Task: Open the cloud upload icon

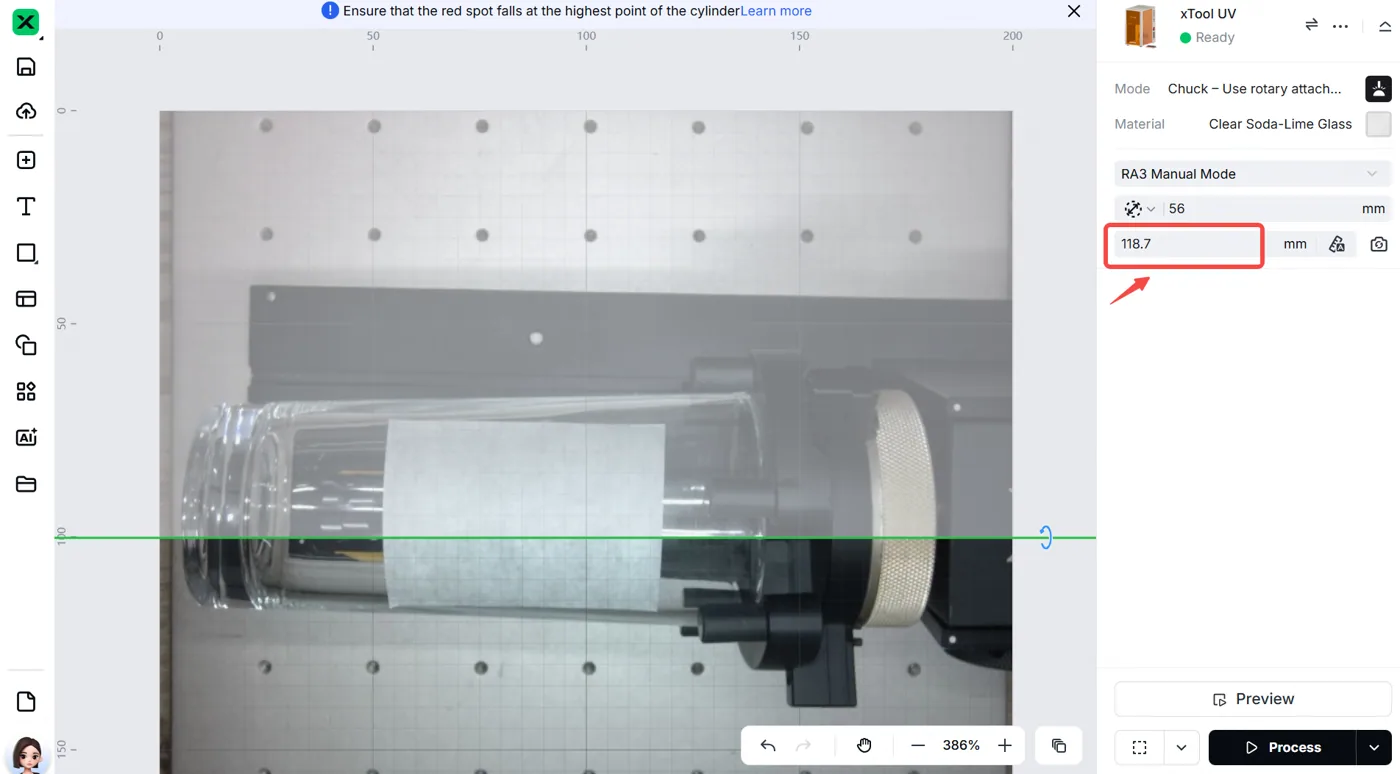Action: [26, 111]
